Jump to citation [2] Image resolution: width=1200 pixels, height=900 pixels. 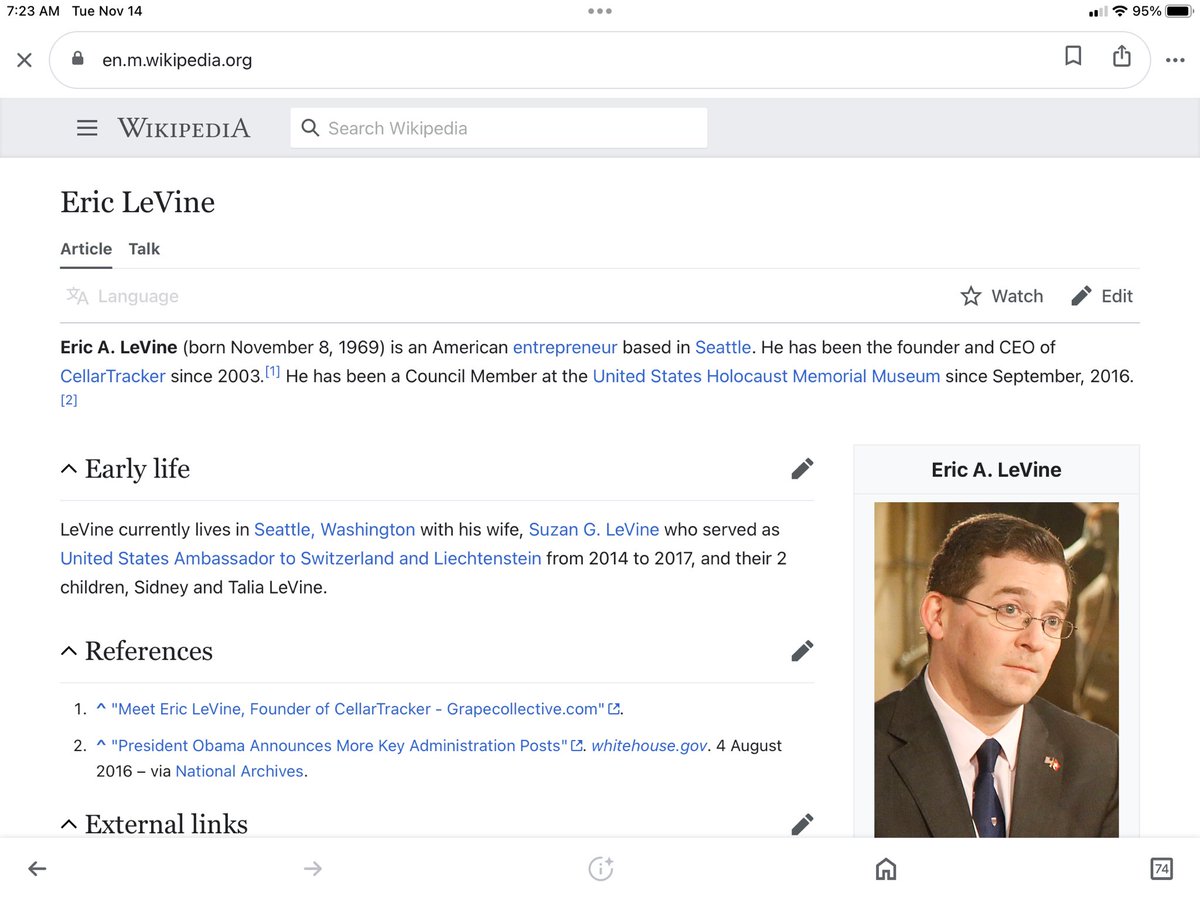tap(69, 400)
